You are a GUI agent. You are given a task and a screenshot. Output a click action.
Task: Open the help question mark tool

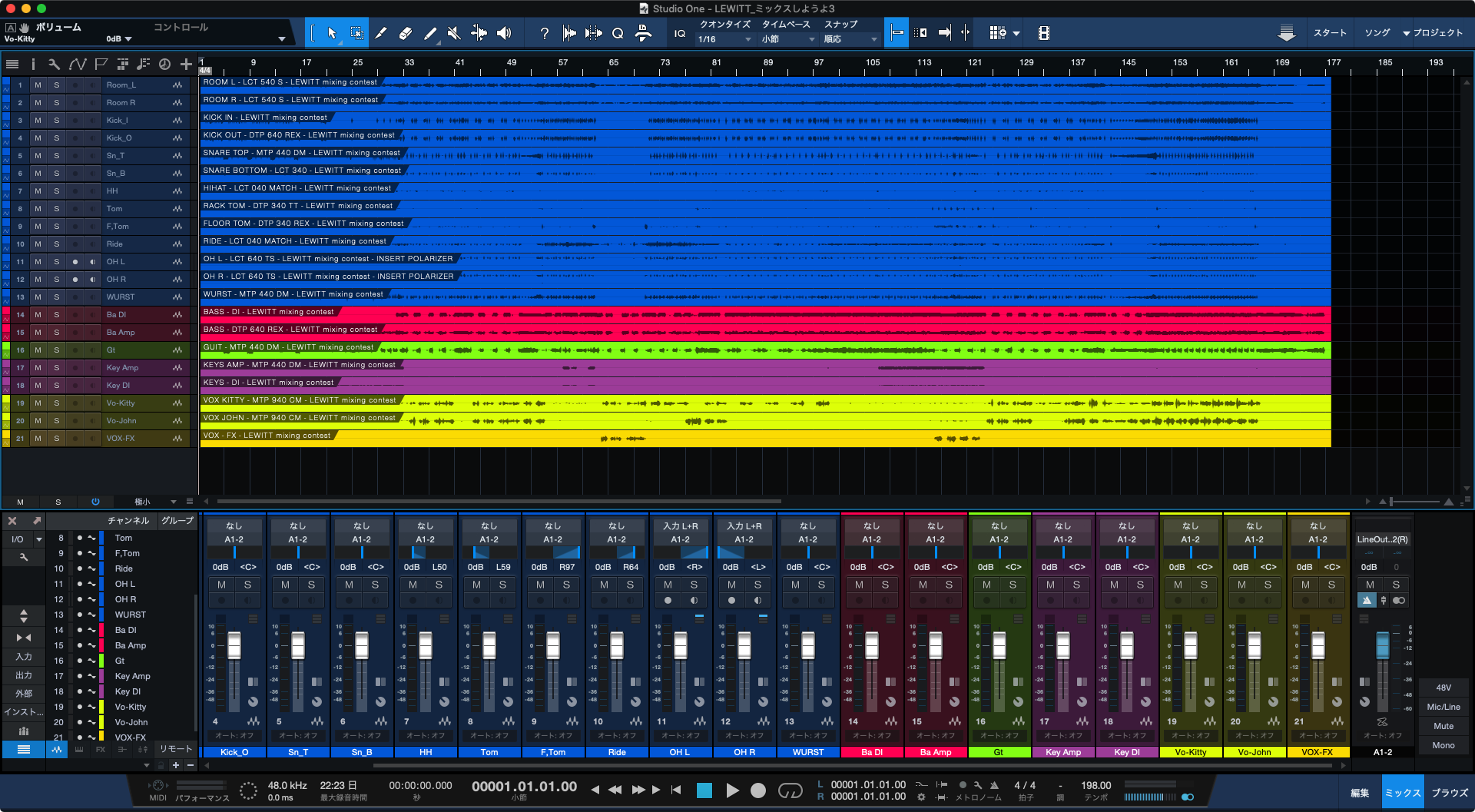point(544,33)
